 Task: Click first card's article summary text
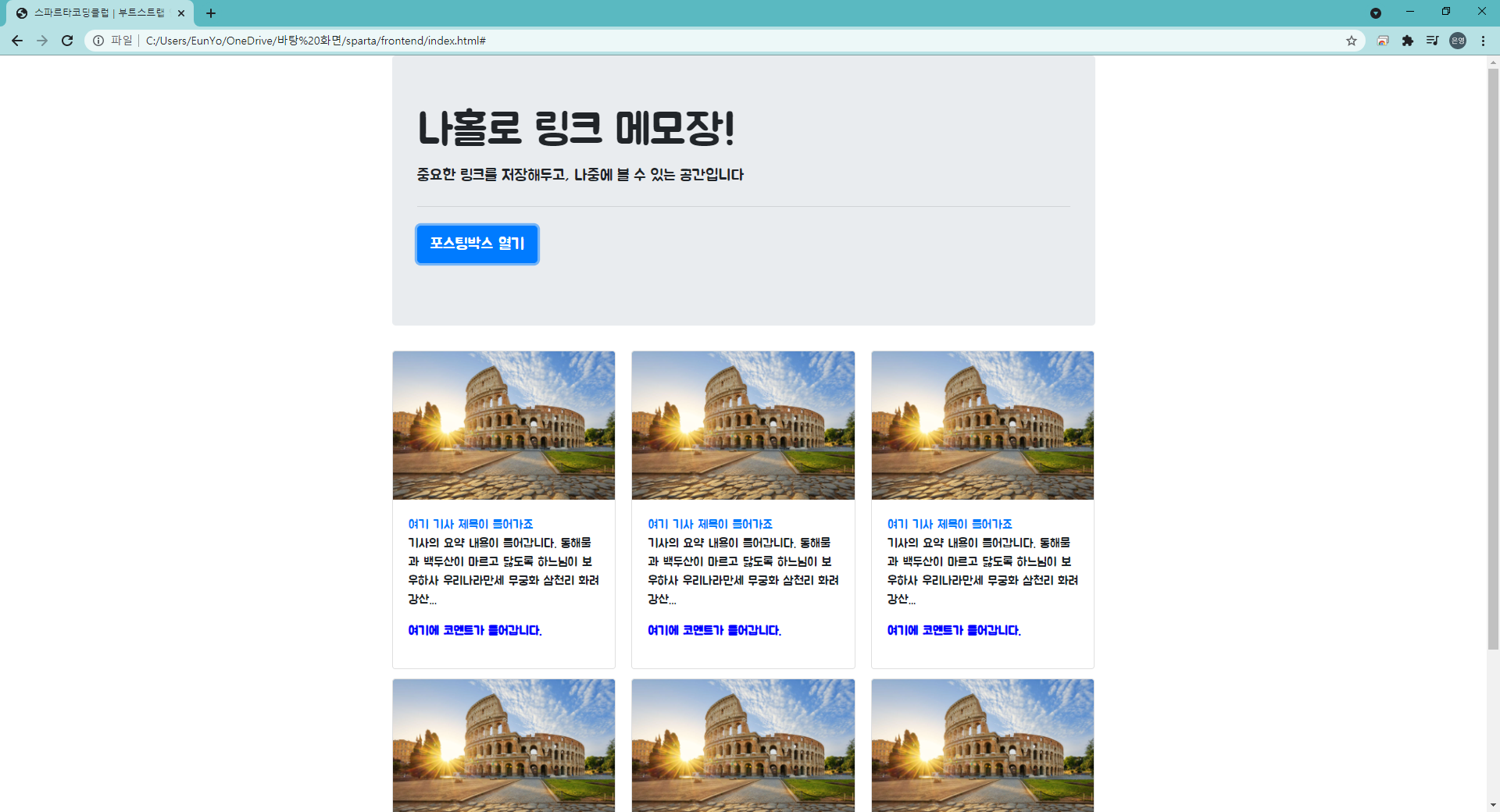click(503, 571)
